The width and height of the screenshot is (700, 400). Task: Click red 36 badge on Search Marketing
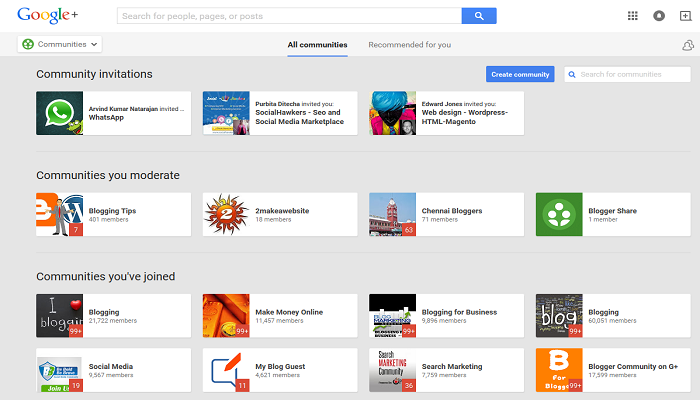pos(409,385)
